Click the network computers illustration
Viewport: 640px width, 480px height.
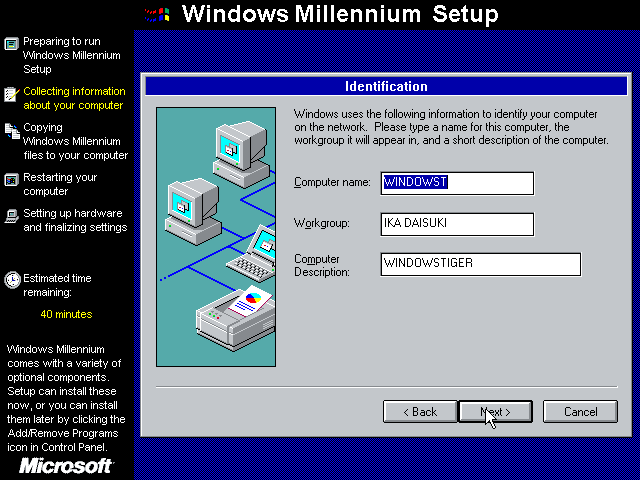(x=216, y=237)
